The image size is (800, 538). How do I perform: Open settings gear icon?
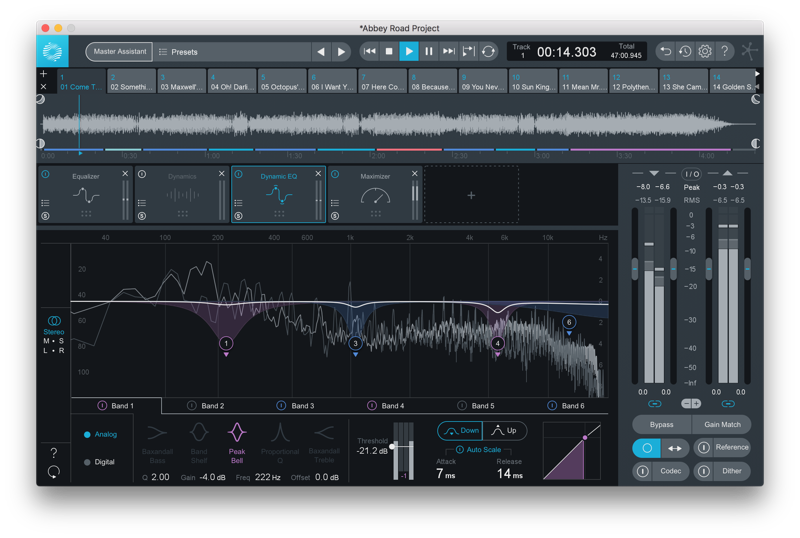(705, 51)
